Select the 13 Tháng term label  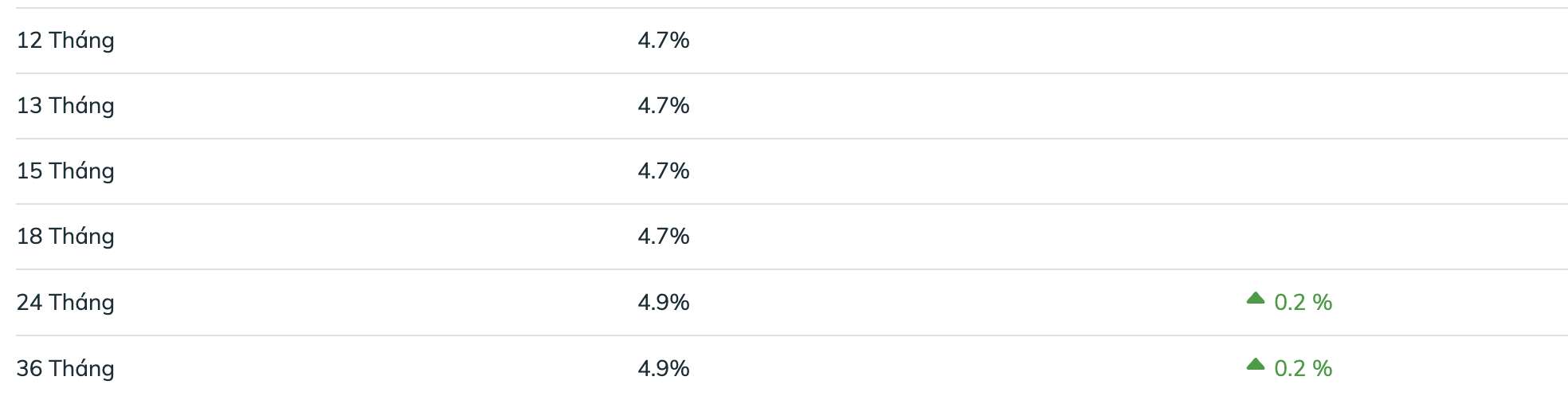pyautogui.click(x=65, y=106)
